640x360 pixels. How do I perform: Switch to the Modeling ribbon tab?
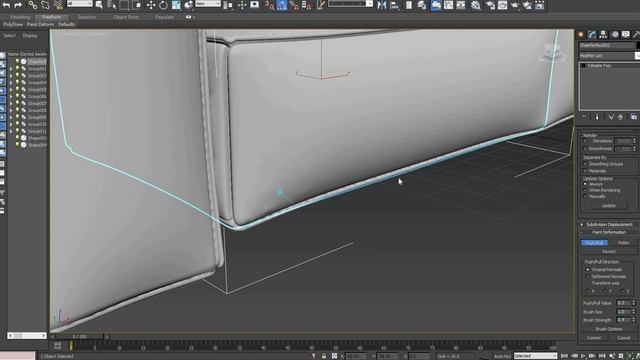click(20, 17)
